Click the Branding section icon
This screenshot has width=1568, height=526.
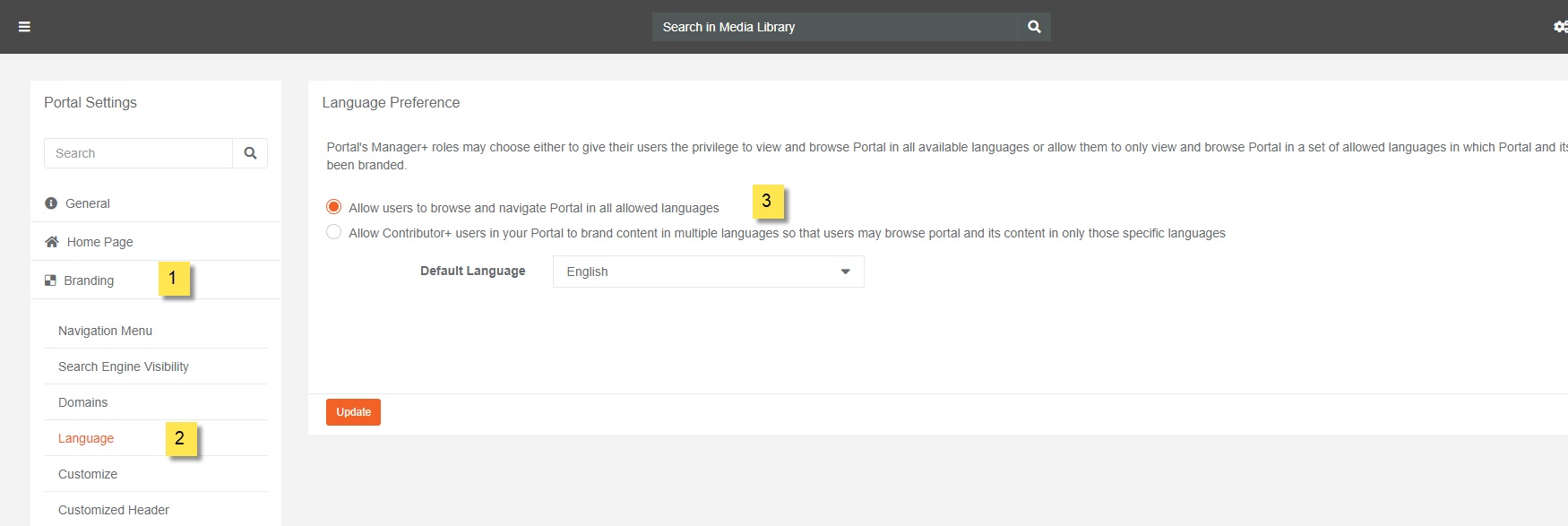[x=50, y=280]
